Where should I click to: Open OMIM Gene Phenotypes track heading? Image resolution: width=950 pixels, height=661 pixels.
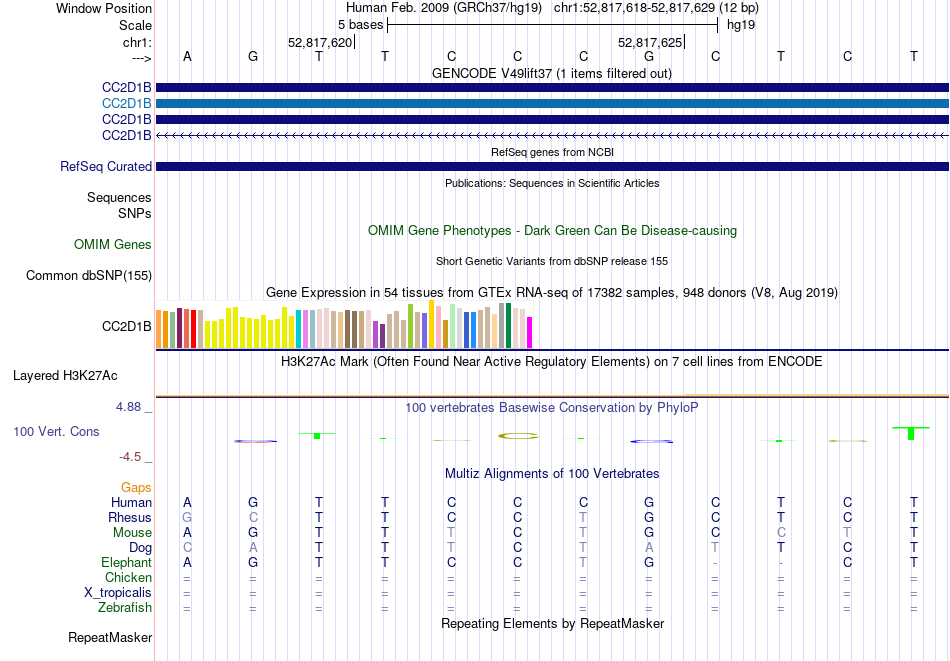click(552, 231)
